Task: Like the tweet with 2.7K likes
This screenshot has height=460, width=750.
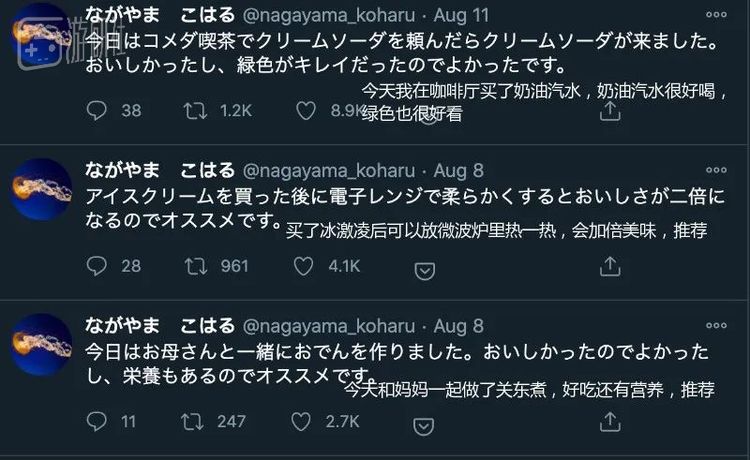Action: pyautogui.click(x=307, y=421)
